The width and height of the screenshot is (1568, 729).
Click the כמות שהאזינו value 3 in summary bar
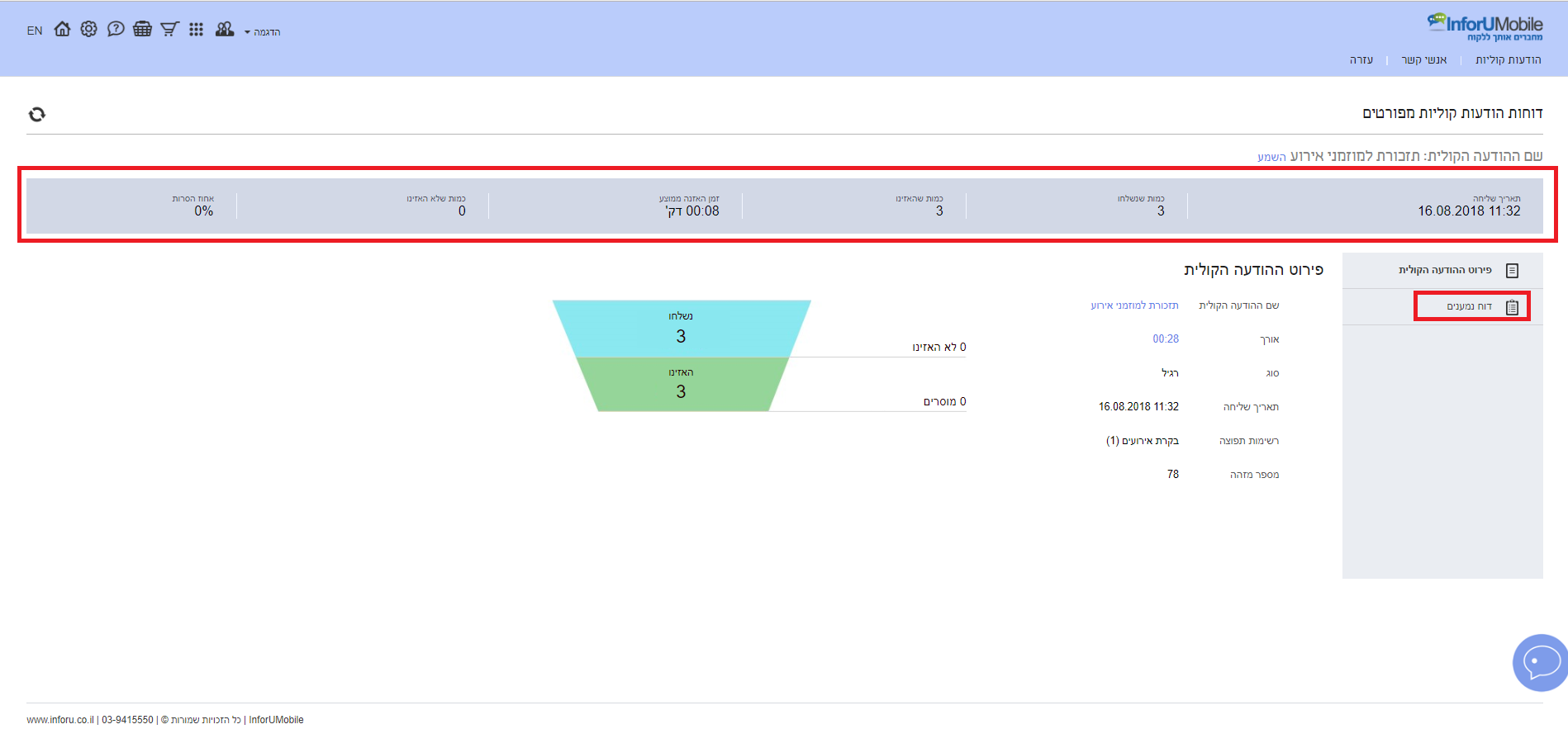tap(939, 211)
